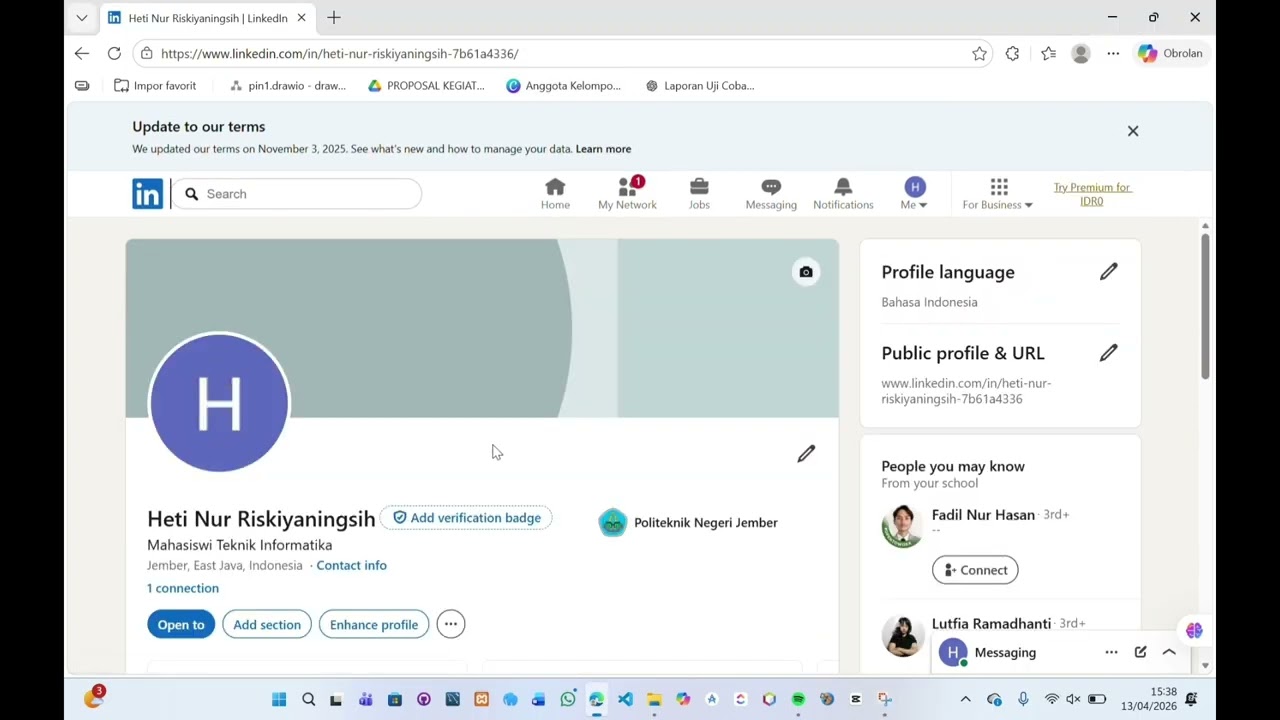The image size is (1280, 720).
Task: Click the Add section button
Action: click(x=267, y=624)
